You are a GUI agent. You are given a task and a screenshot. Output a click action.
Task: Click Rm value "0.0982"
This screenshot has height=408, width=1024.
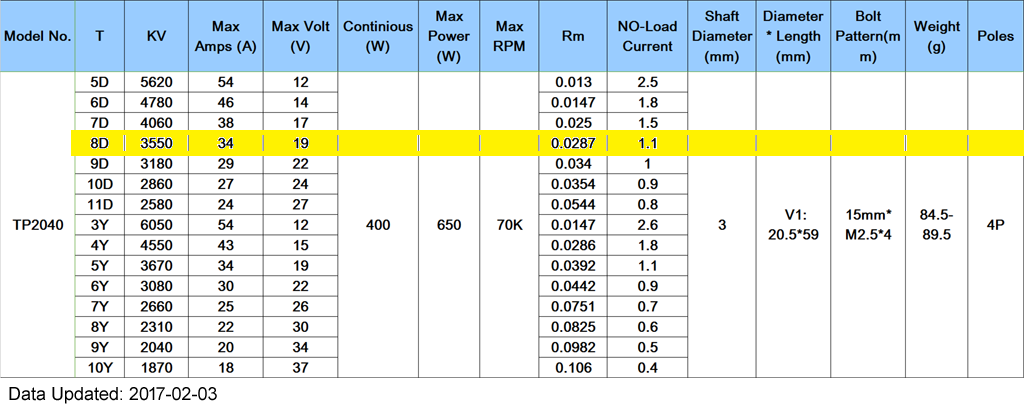tap(572, 347)
